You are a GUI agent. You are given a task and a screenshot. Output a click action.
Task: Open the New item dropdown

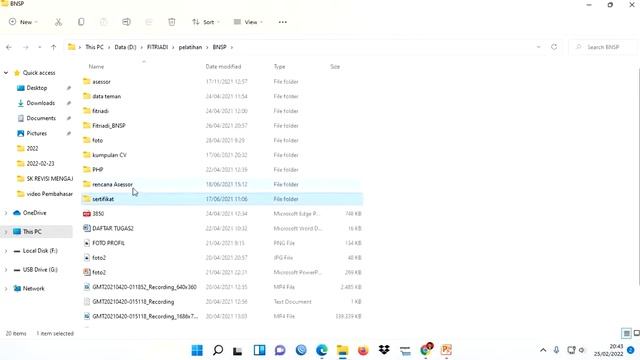[x=24, y=22]
